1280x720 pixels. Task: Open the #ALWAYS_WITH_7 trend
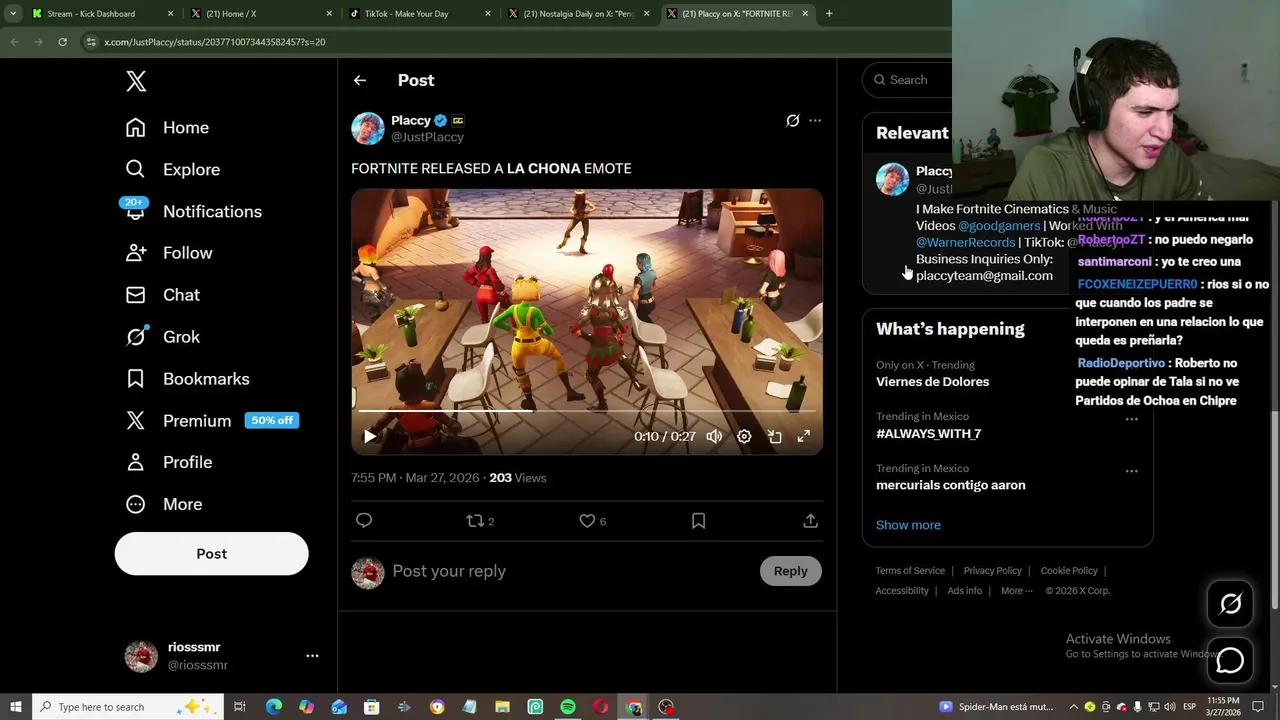(928, 434)
